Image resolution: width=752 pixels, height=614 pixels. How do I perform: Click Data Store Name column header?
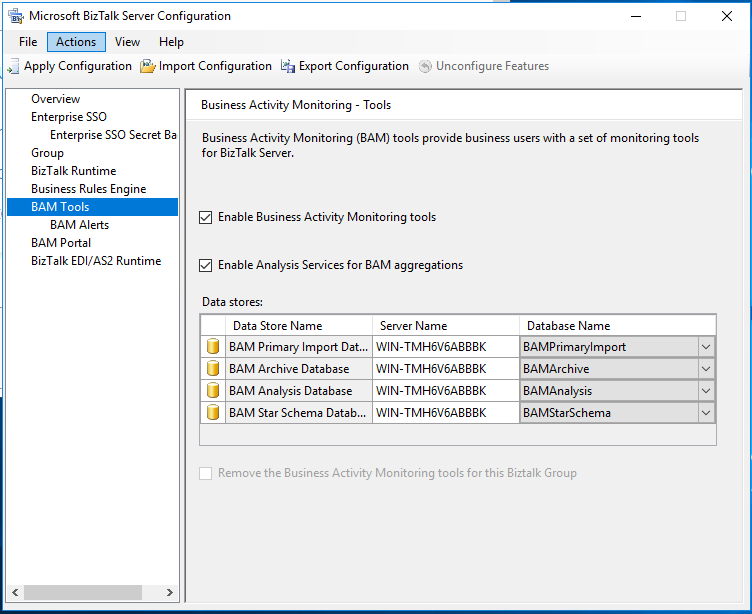299,326
